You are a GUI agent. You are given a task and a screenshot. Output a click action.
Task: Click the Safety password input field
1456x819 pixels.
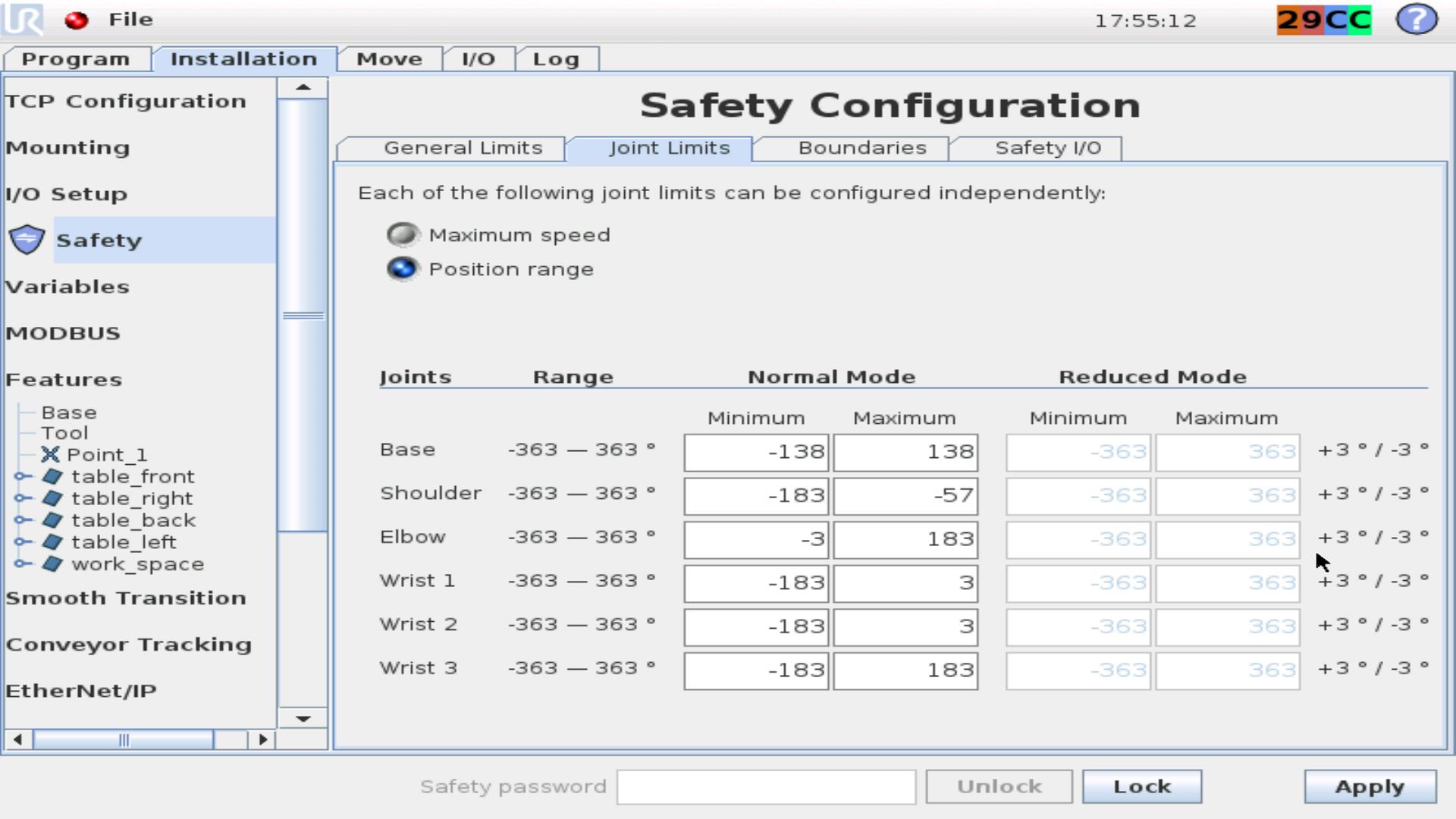coord(766,787)
